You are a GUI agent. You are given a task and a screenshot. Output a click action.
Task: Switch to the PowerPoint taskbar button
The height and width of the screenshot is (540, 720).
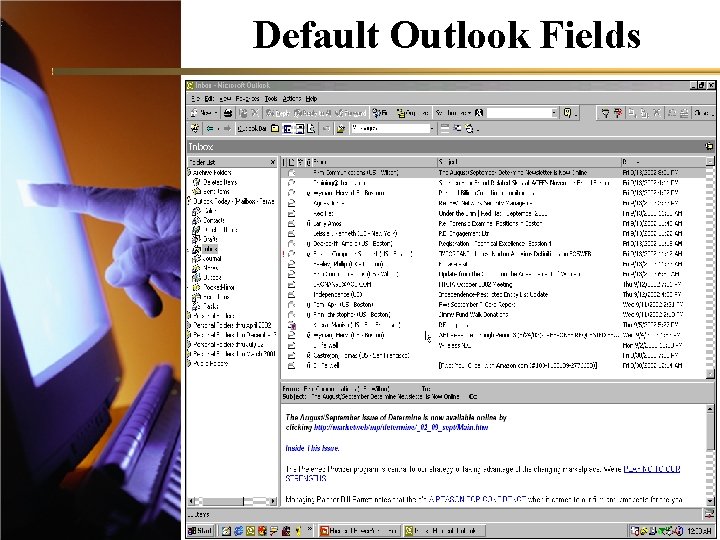pyautogui.click(x=360, y=531)
